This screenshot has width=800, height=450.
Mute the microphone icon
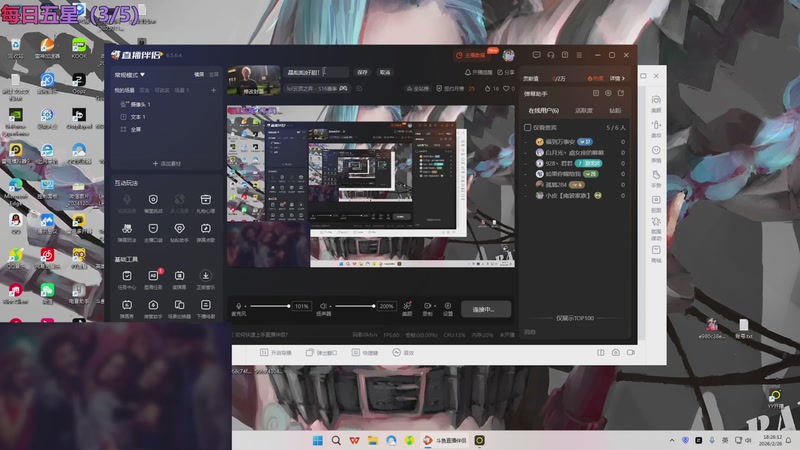tap(238, 306)
